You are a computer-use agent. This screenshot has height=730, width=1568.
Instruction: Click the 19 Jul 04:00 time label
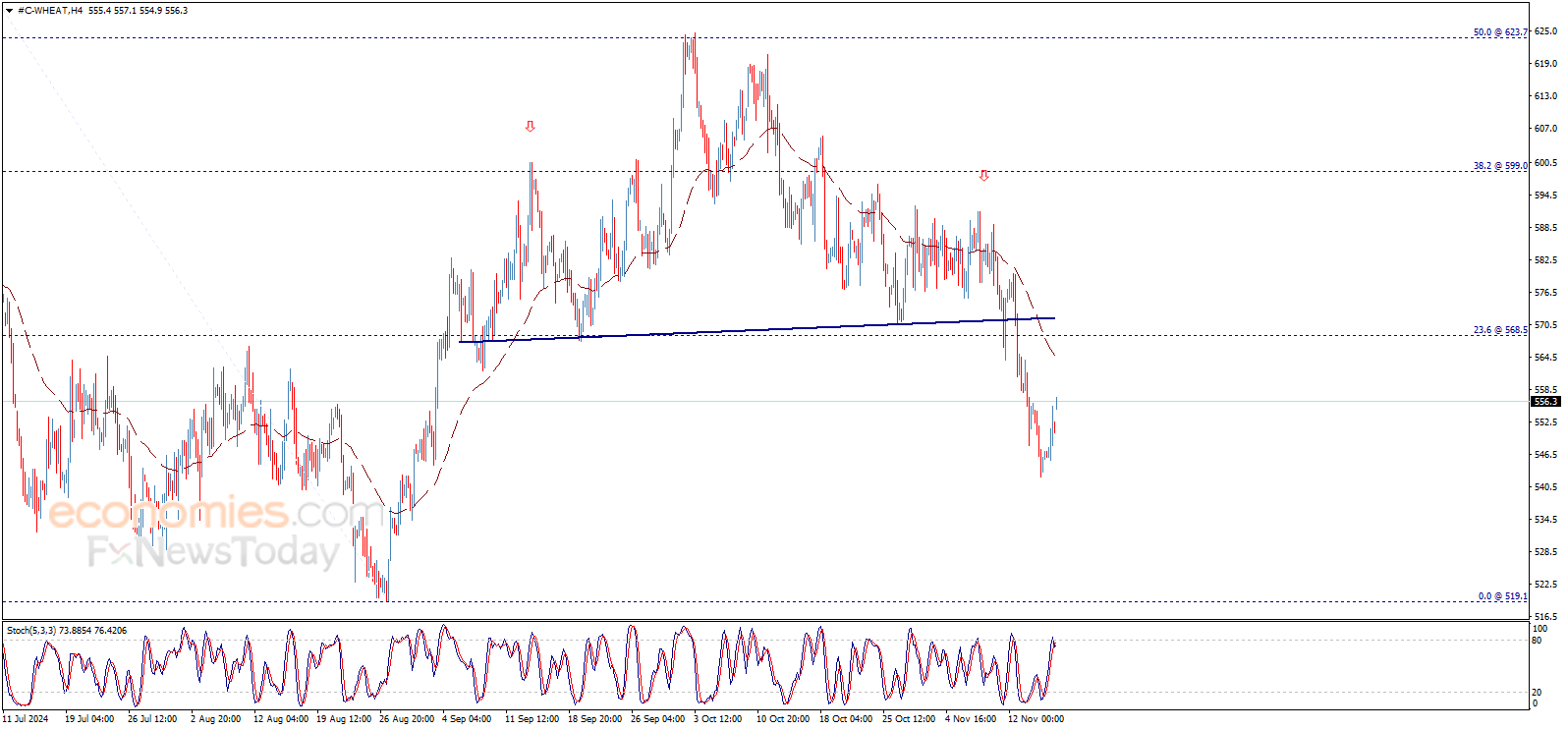(x=89, y=719)
